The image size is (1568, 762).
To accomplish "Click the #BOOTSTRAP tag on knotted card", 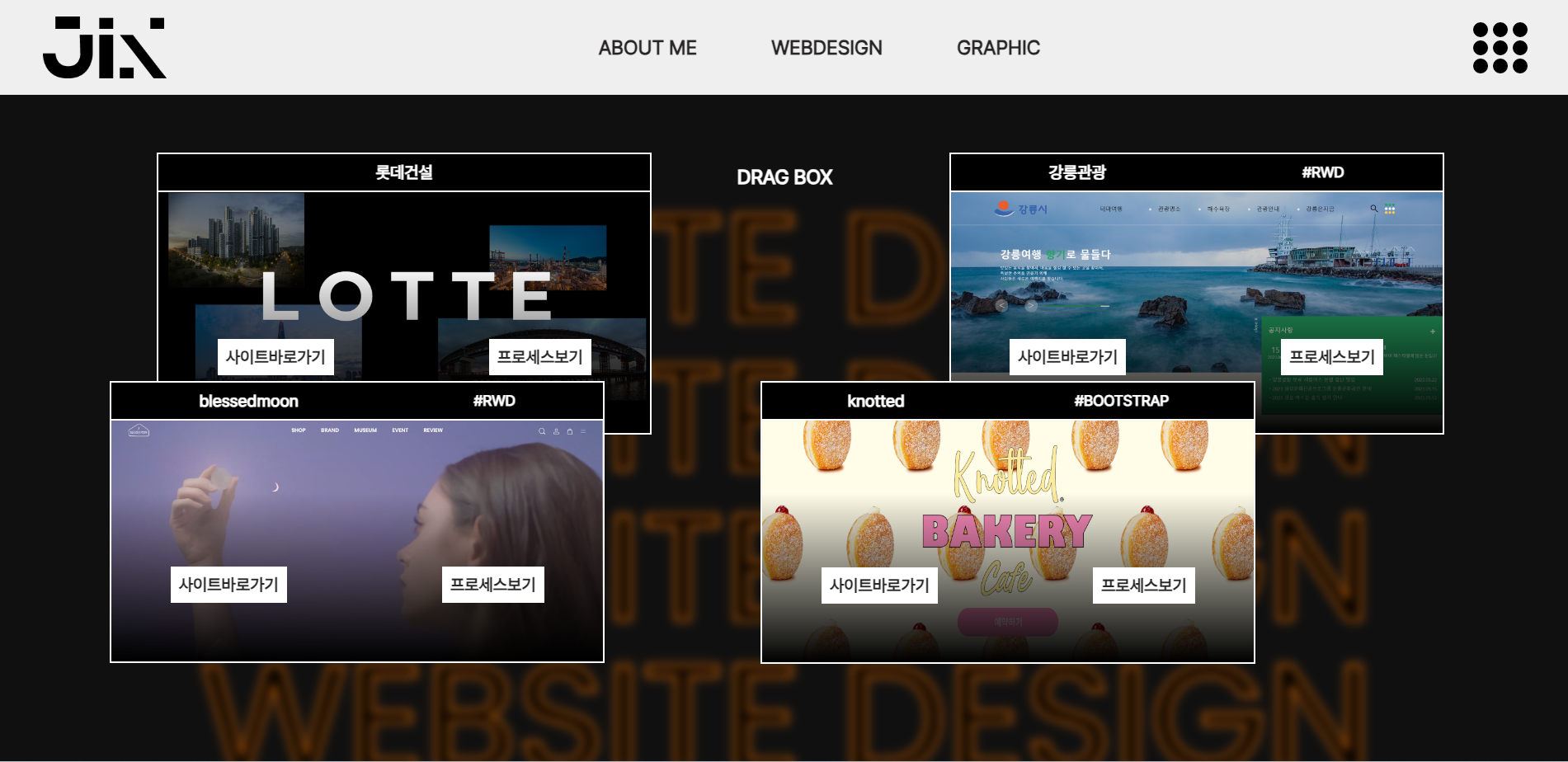I will 1122,401.
